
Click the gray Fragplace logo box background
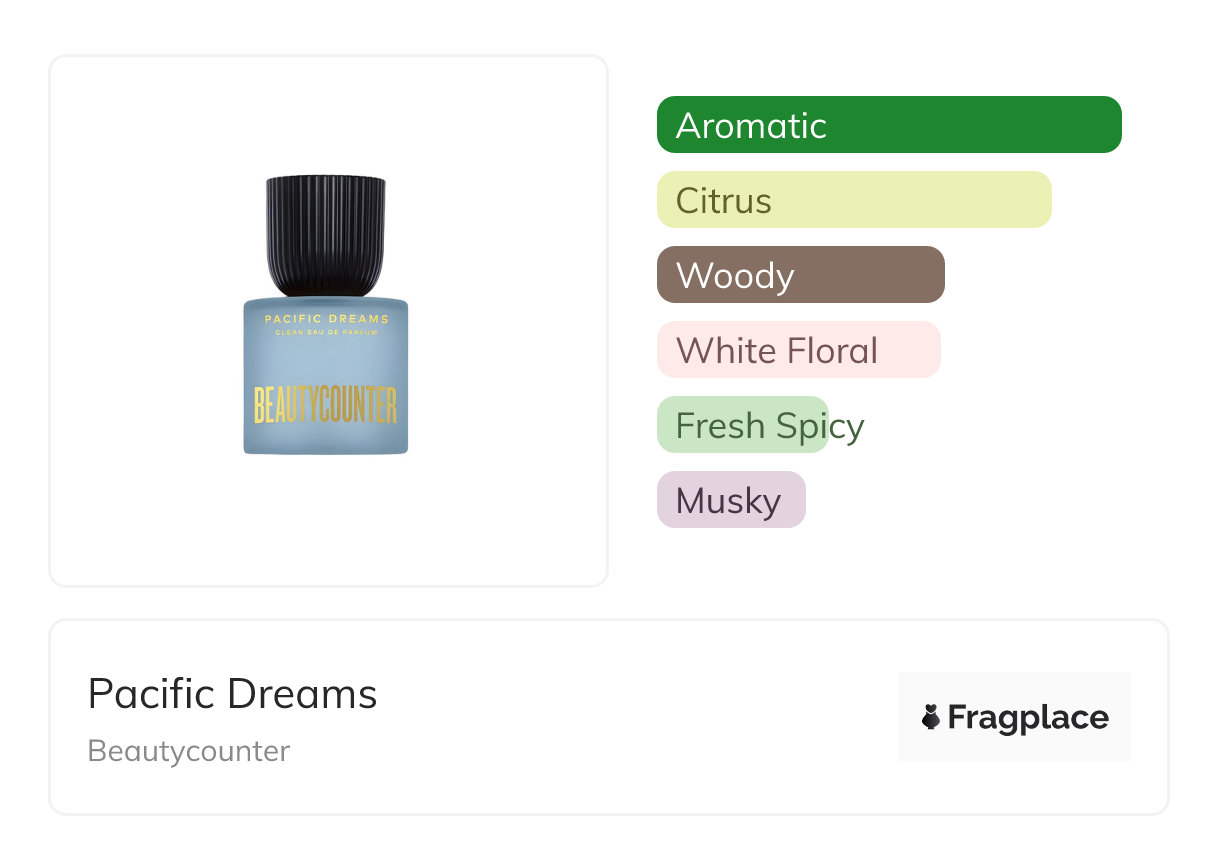tap(1015, 685)
